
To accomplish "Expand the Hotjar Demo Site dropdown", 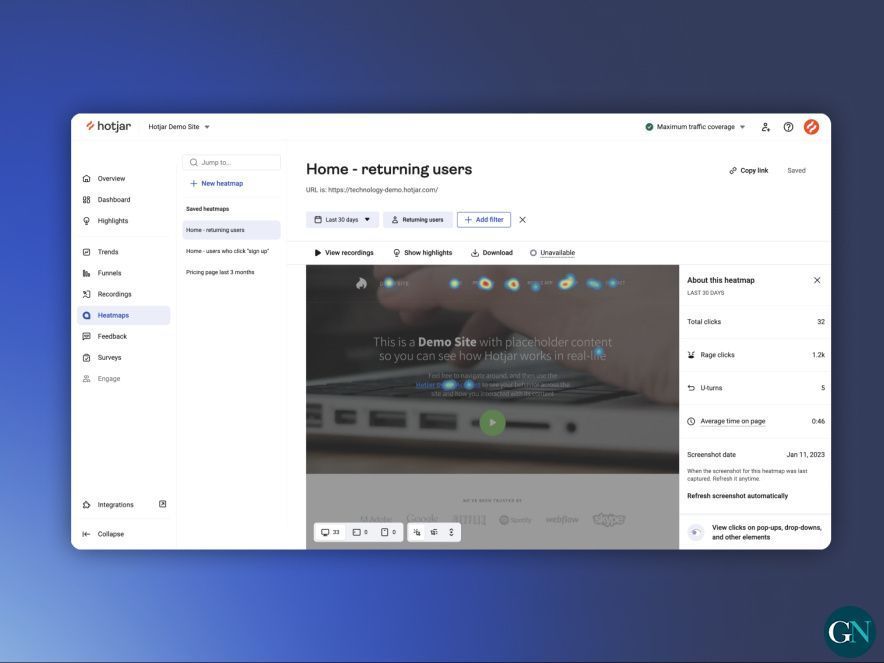I will (179, 127).
